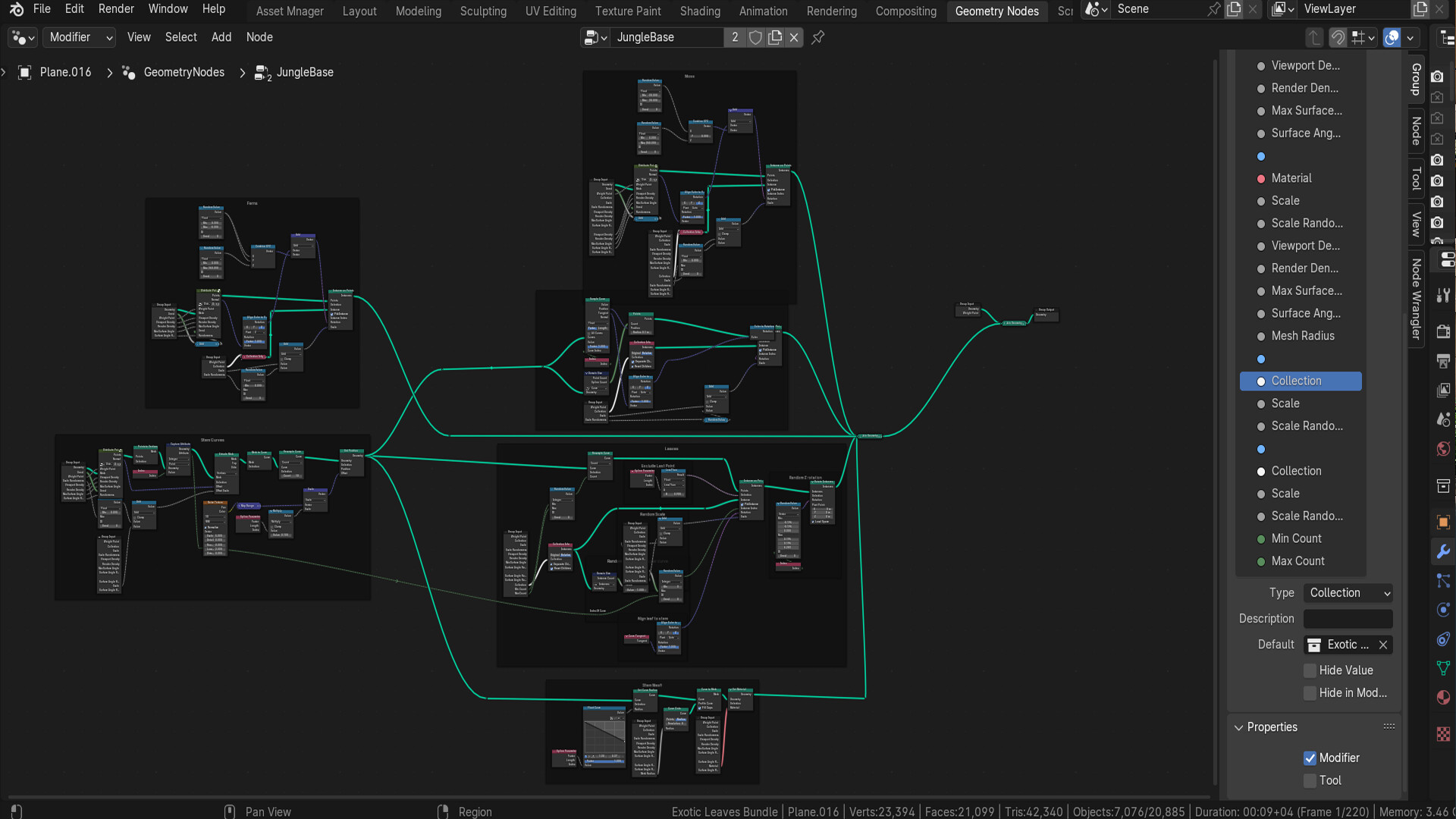
Task: Select Plane.016 in the breadcrumb path
Action: coord(65,72)
